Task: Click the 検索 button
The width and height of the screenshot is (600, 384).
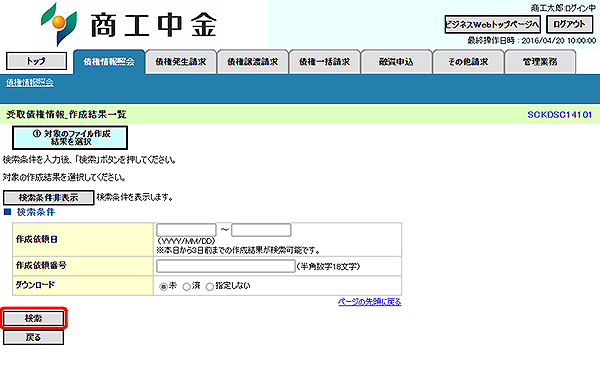Action: point(34,318)
